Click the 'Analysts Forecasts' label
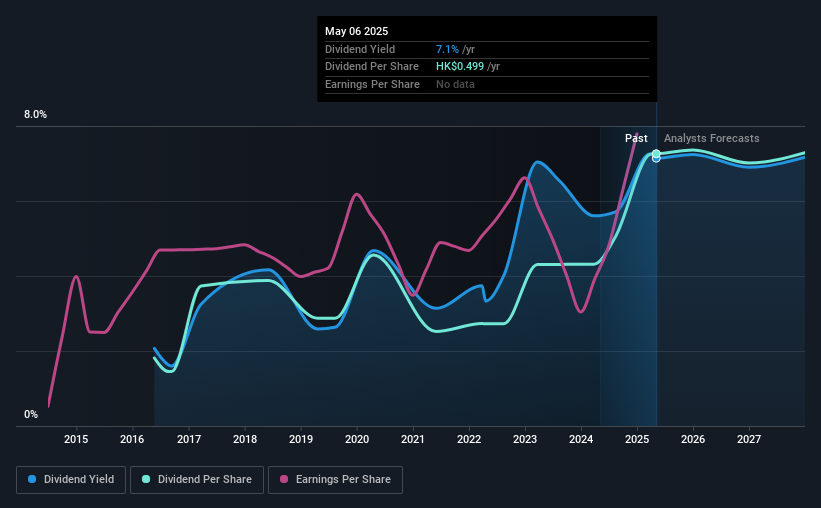The height and width of the screenshot is (508, 821). pos(712,138)
